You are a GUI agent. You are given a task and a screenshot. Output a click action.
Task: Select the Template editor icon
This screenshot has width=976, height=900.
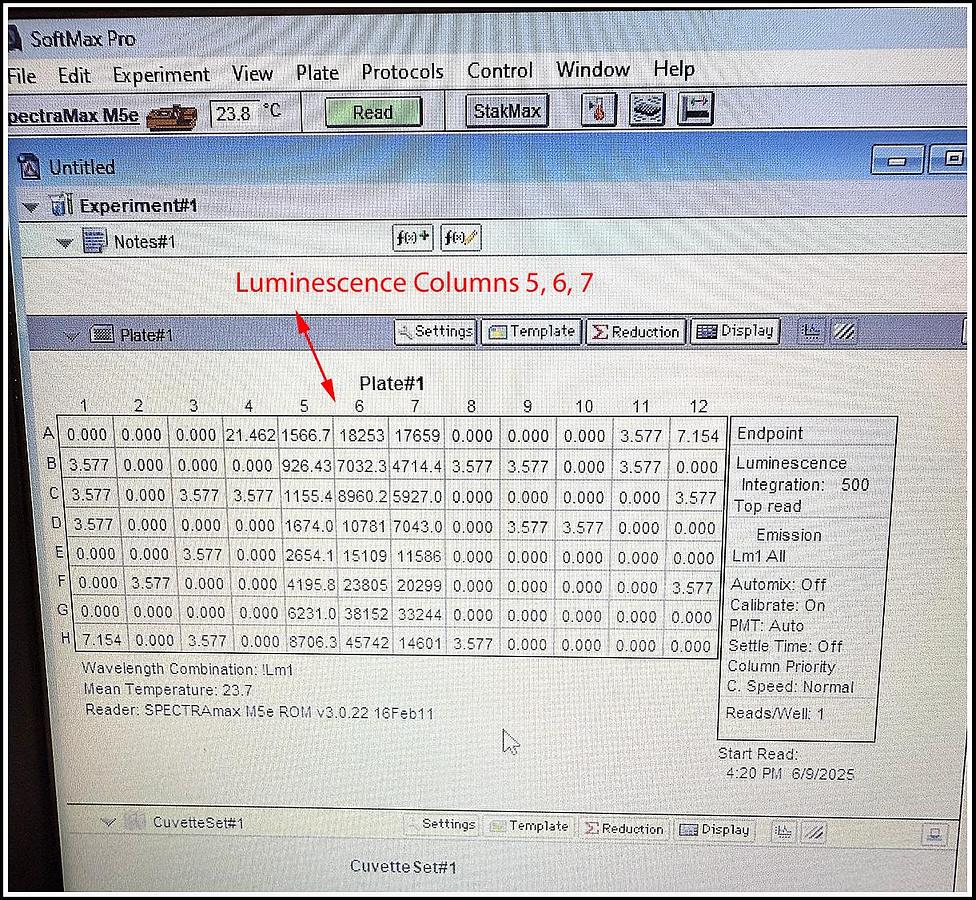tap(531, 331)
